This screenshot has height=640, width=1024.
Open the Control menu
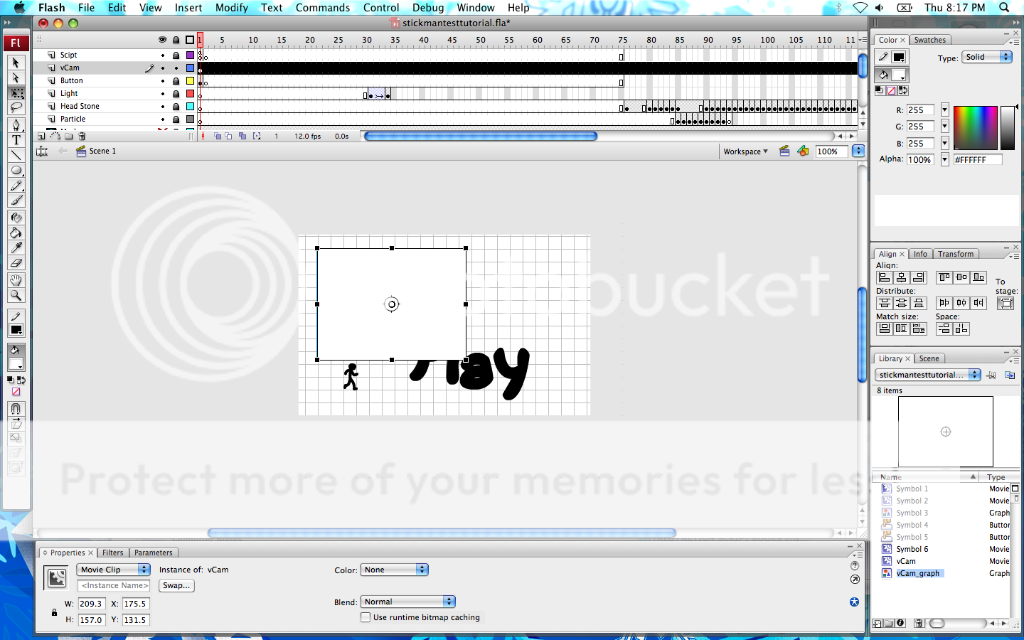click(381, 7)
